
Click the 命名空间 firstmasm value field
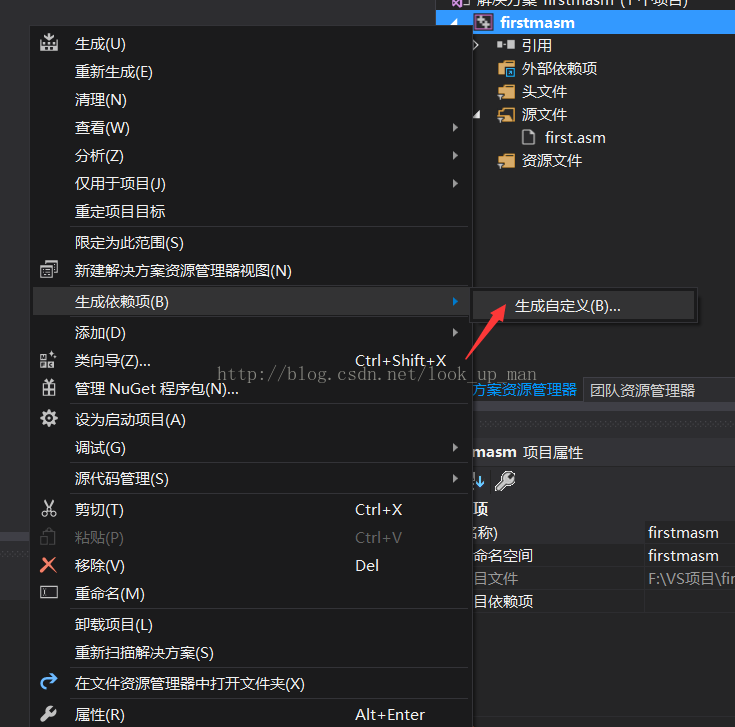[x=690, y=555]
